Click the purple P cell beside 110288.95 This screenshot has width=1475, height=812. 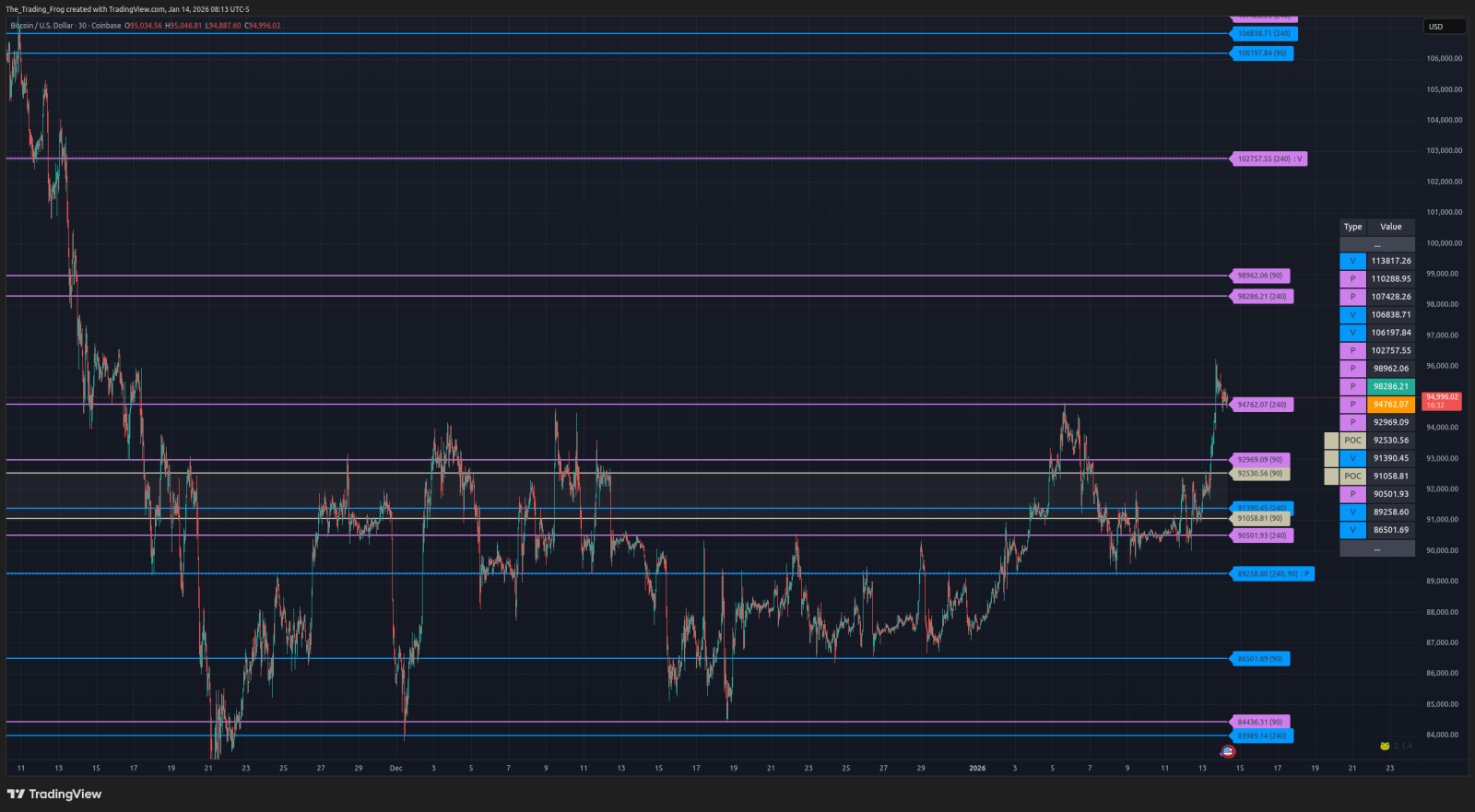pos(1352,279)
